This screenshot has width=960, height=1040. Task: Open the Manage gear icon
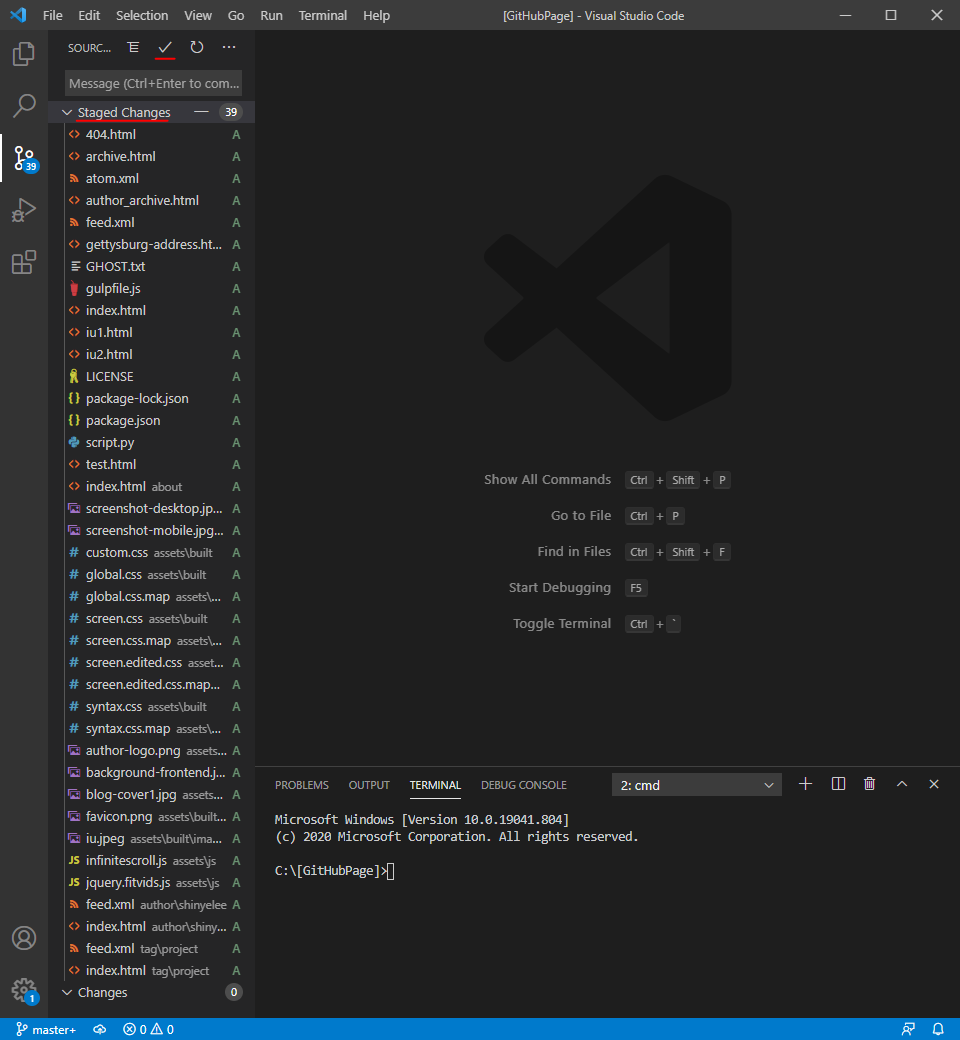click(x=24, y=990)
